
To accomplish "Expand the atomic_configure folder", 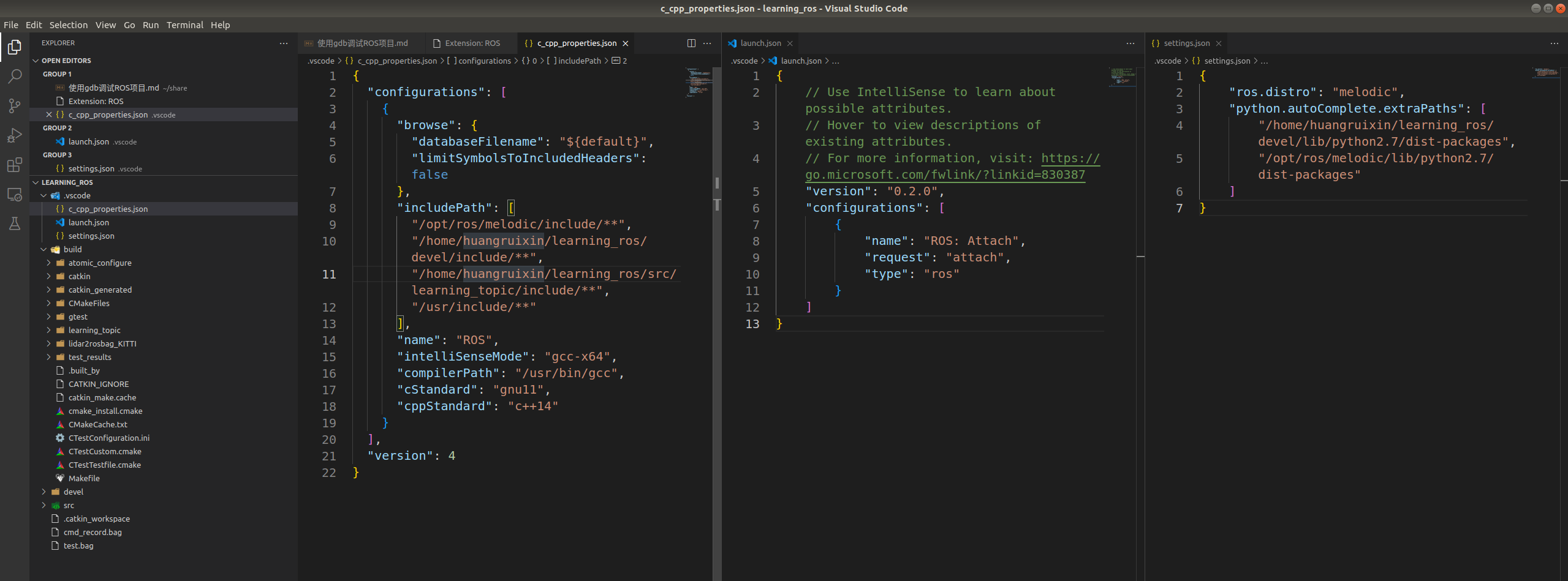I will 49,263.
